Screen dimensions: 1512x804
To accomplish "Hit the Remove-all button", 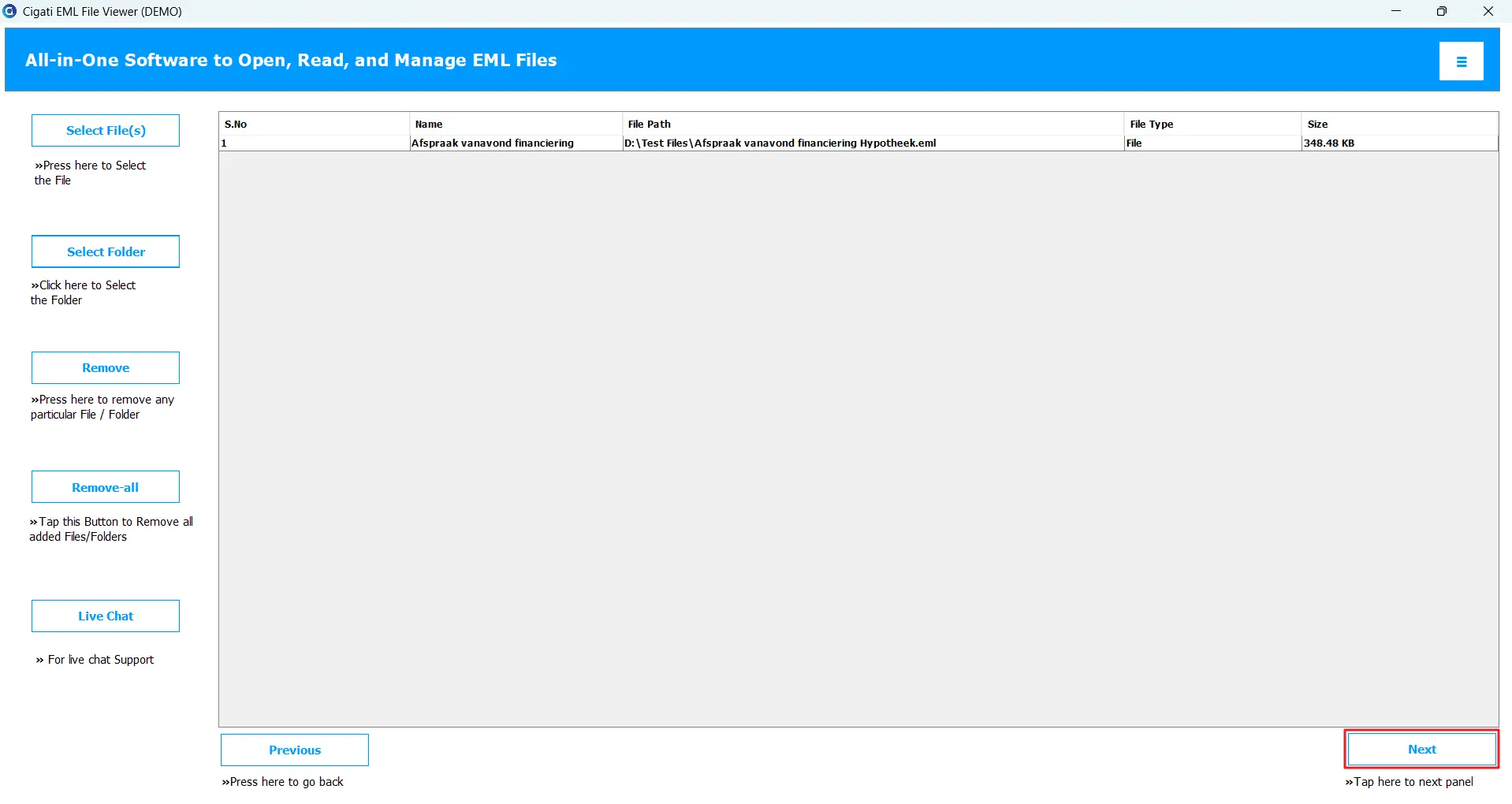I will [106, 487].
